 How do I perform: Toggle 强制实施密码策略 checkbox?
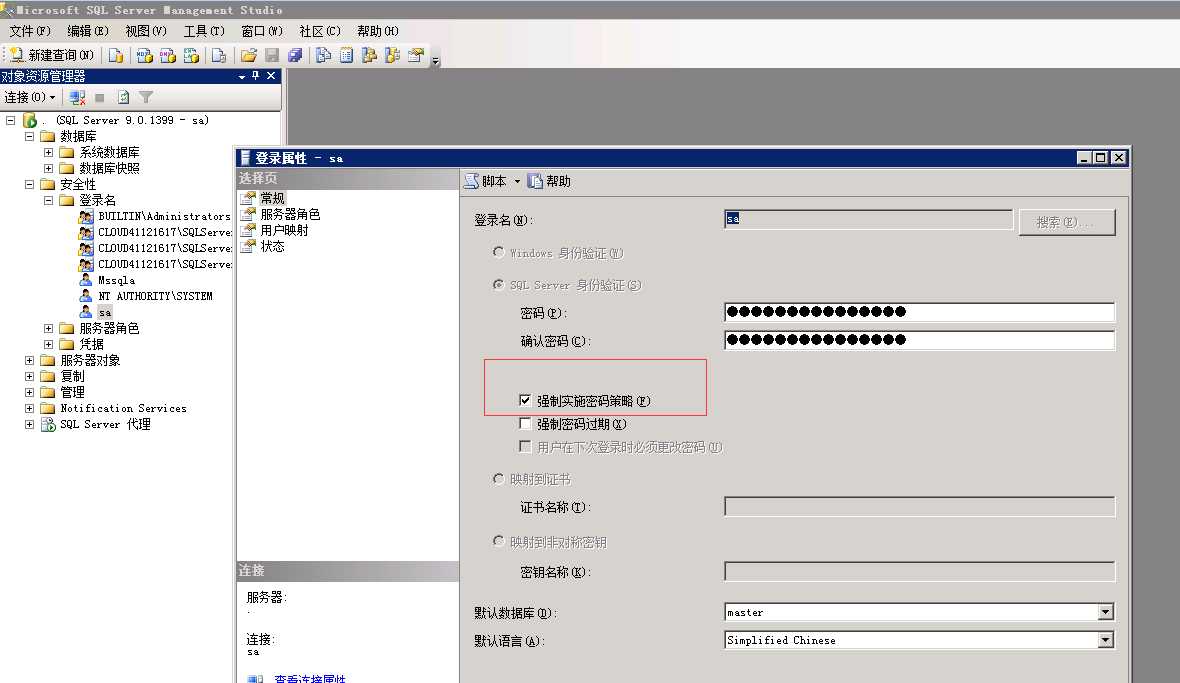(525, 400)
